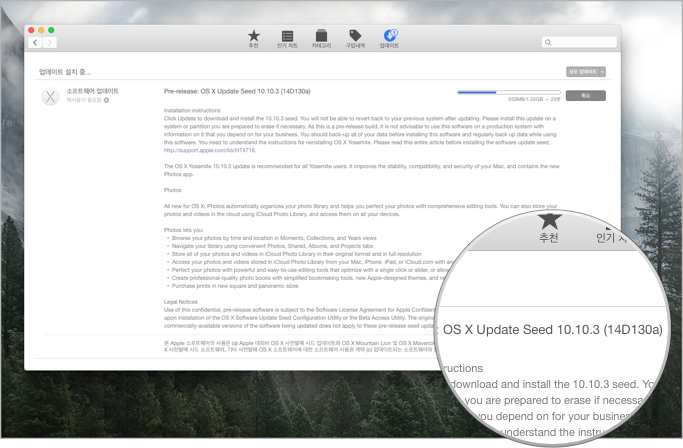The height and width of the screenshot is (448, 683).
Task: Click the OS X software update icon
Action: coord(51,96)
